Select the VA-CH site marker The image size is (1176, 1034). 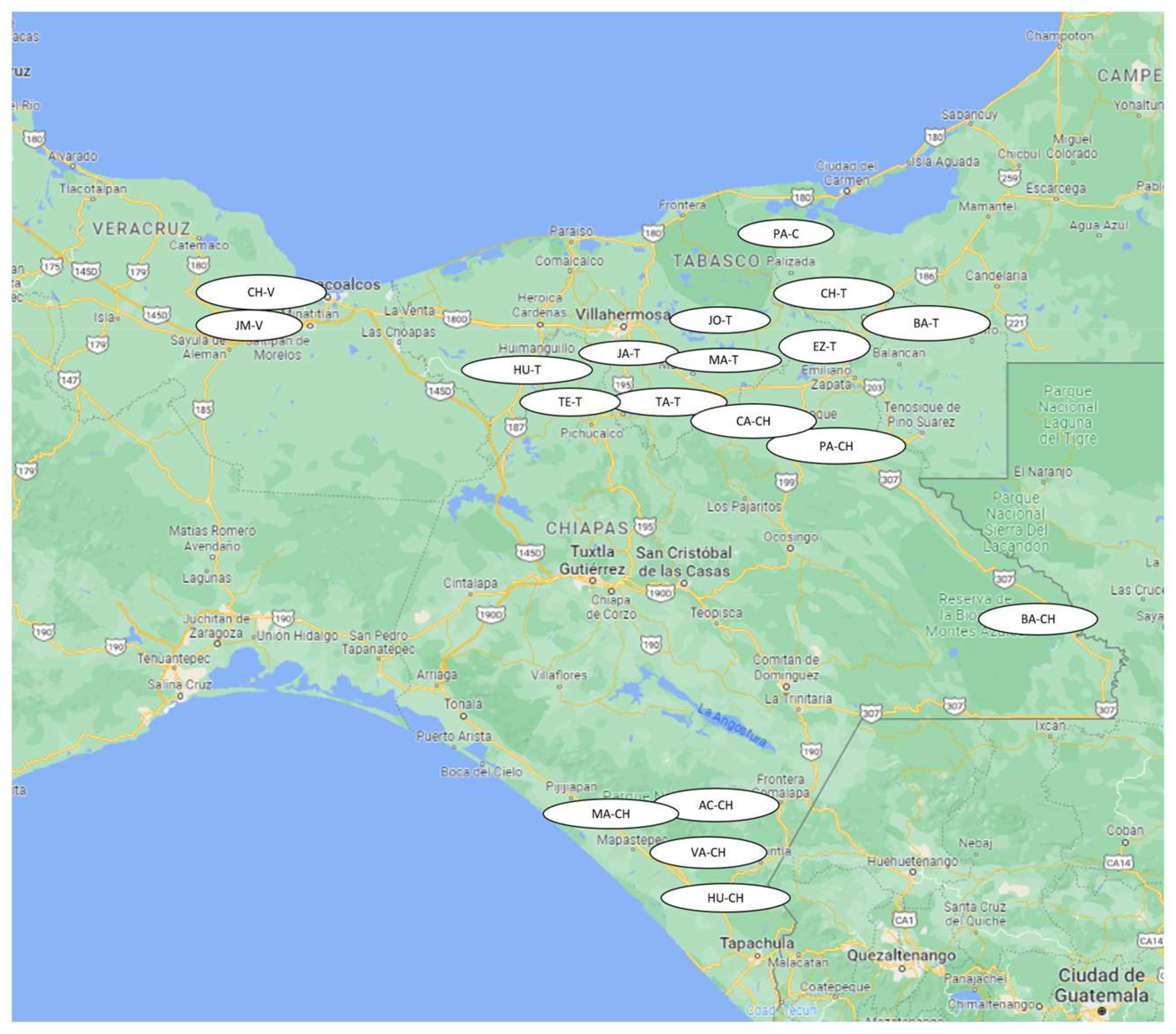[708, 852]
